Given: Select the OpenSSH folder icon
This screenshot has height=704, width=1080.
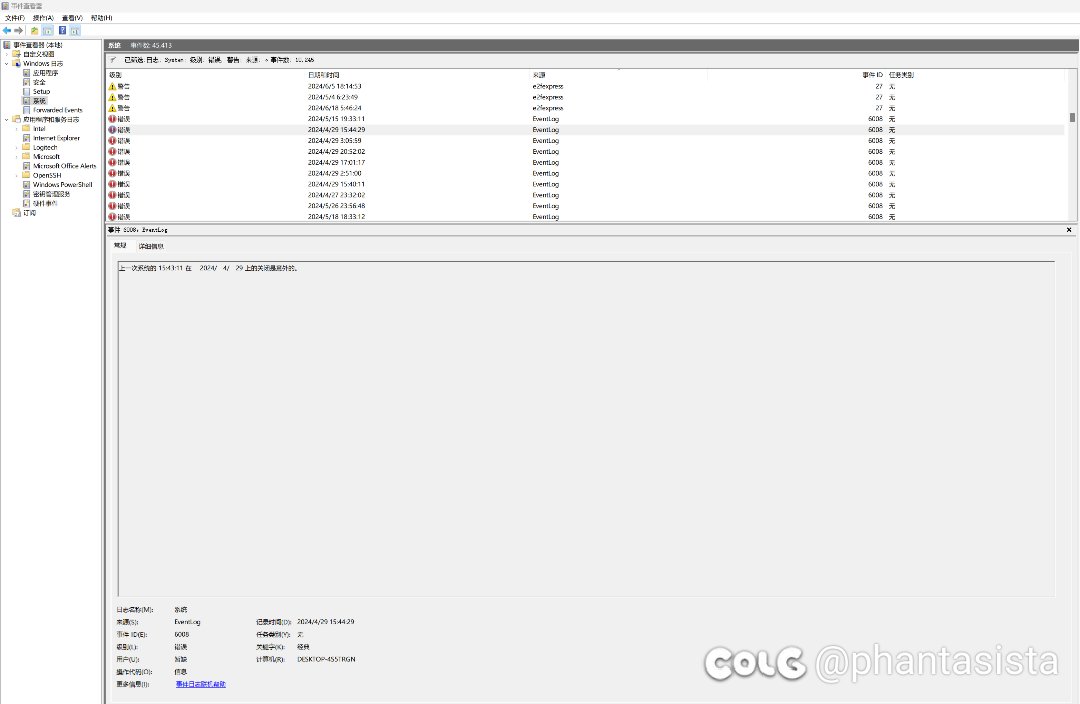Looking at the screenshot, I should click(x=27, y=175).
